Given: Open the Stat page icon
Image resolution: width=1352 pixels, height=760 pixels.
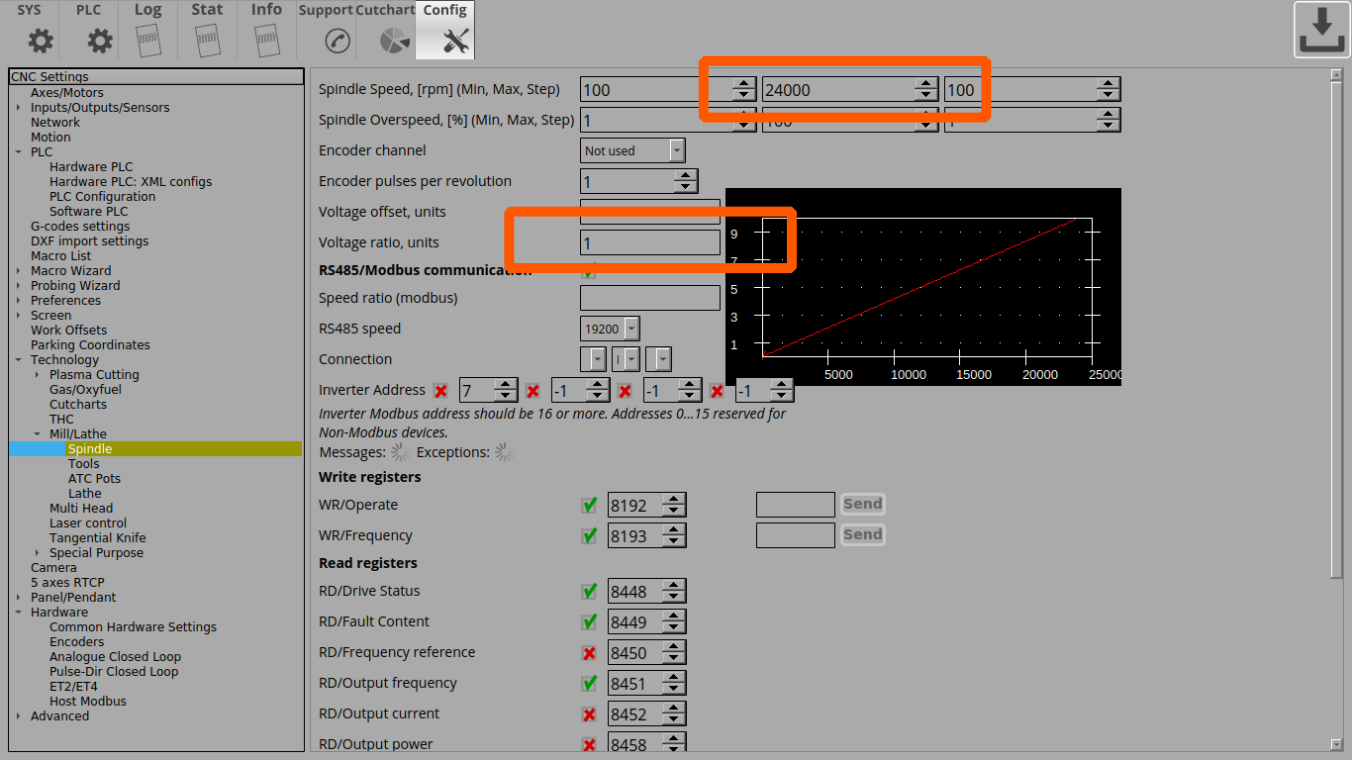Looking at the screenshot, I should pyautogui.click(x=207, y=40).
